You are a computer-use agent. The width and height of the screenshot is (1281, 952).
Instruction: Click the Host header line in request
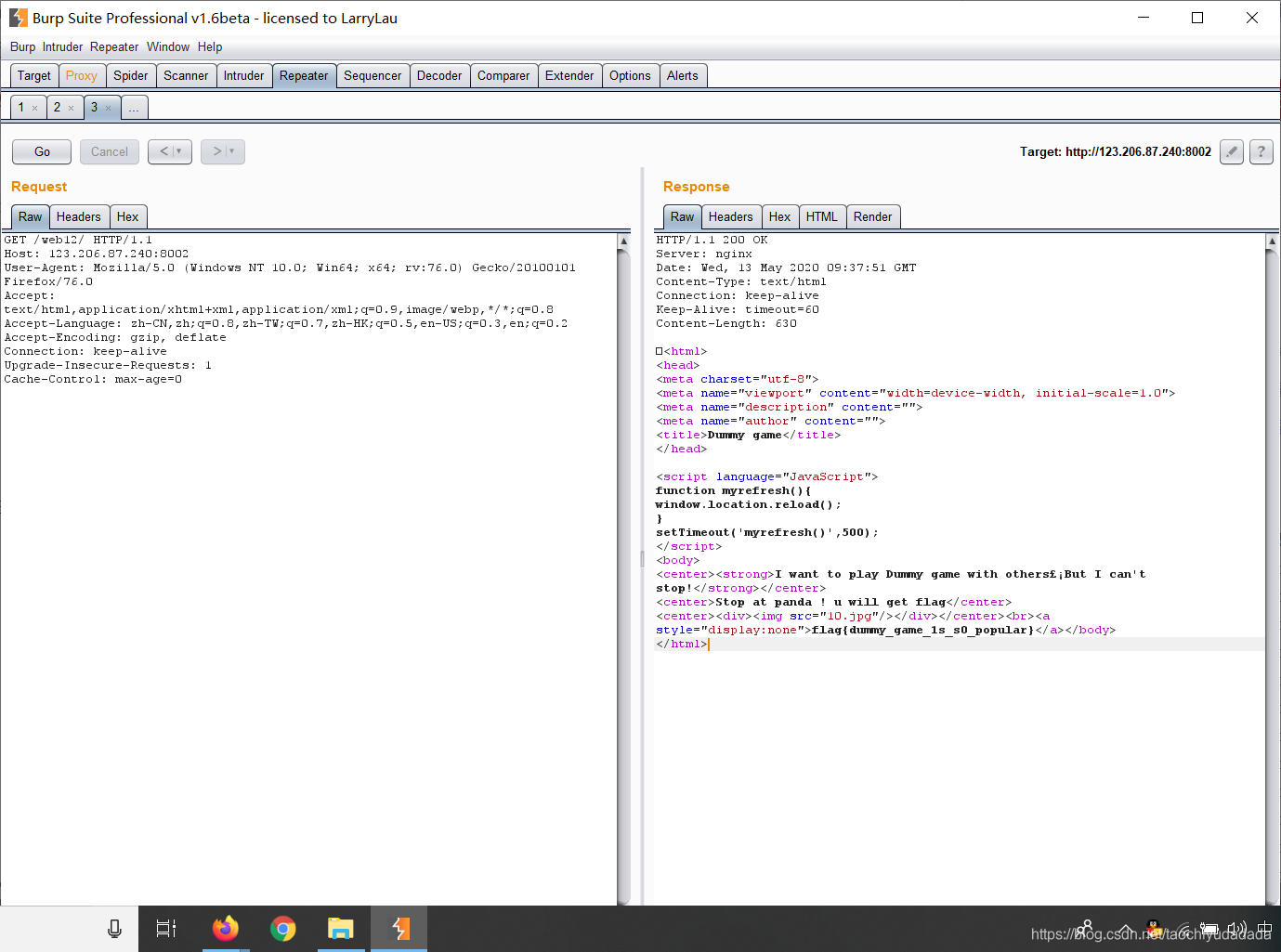(97, 254)
